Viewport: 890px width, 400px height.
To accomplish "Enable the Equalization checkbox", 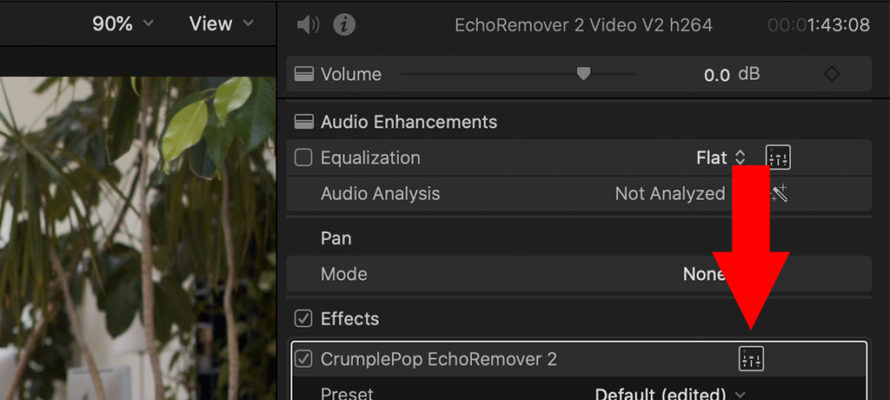I will coord(304,158).
